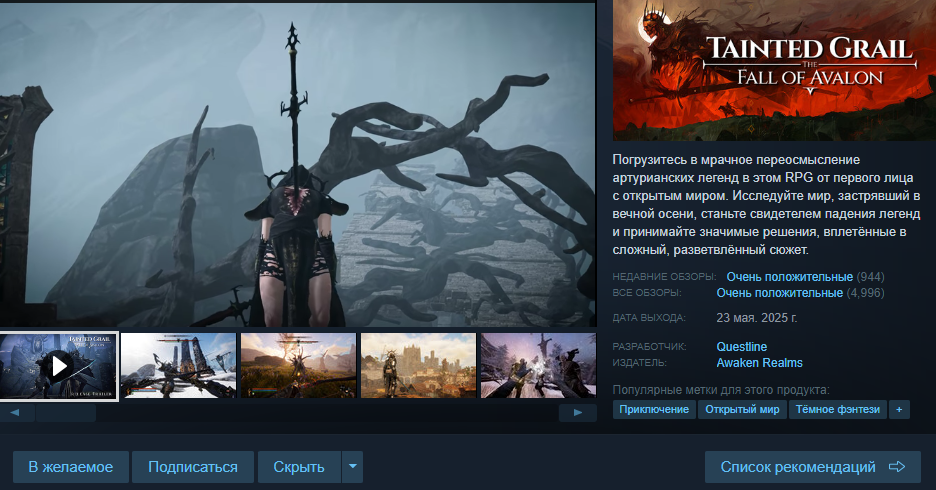The width and height of the screenshot is (936, 490).
Task: Open developer link Questline
Action: pos(741,347)
